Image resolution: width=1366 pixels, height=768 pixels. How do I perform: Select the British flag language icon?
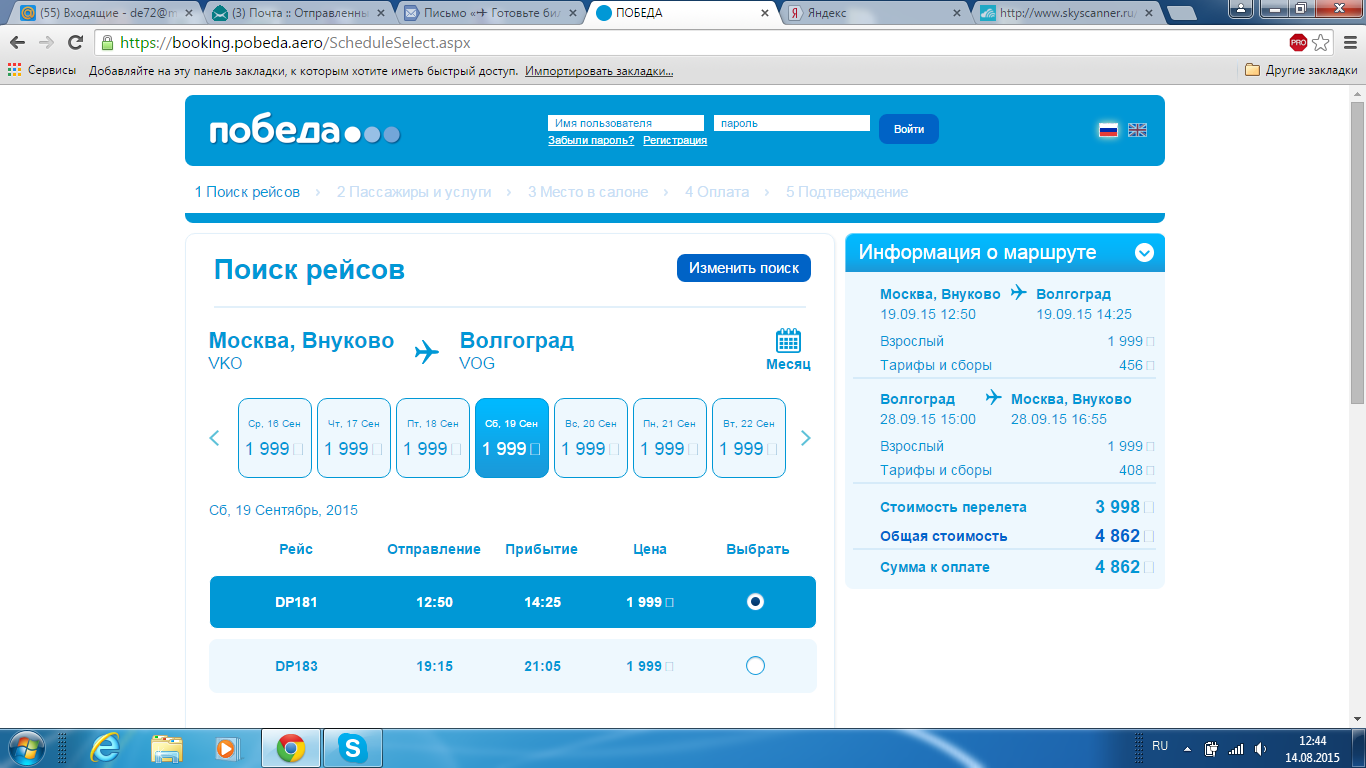click(1138, 130)
